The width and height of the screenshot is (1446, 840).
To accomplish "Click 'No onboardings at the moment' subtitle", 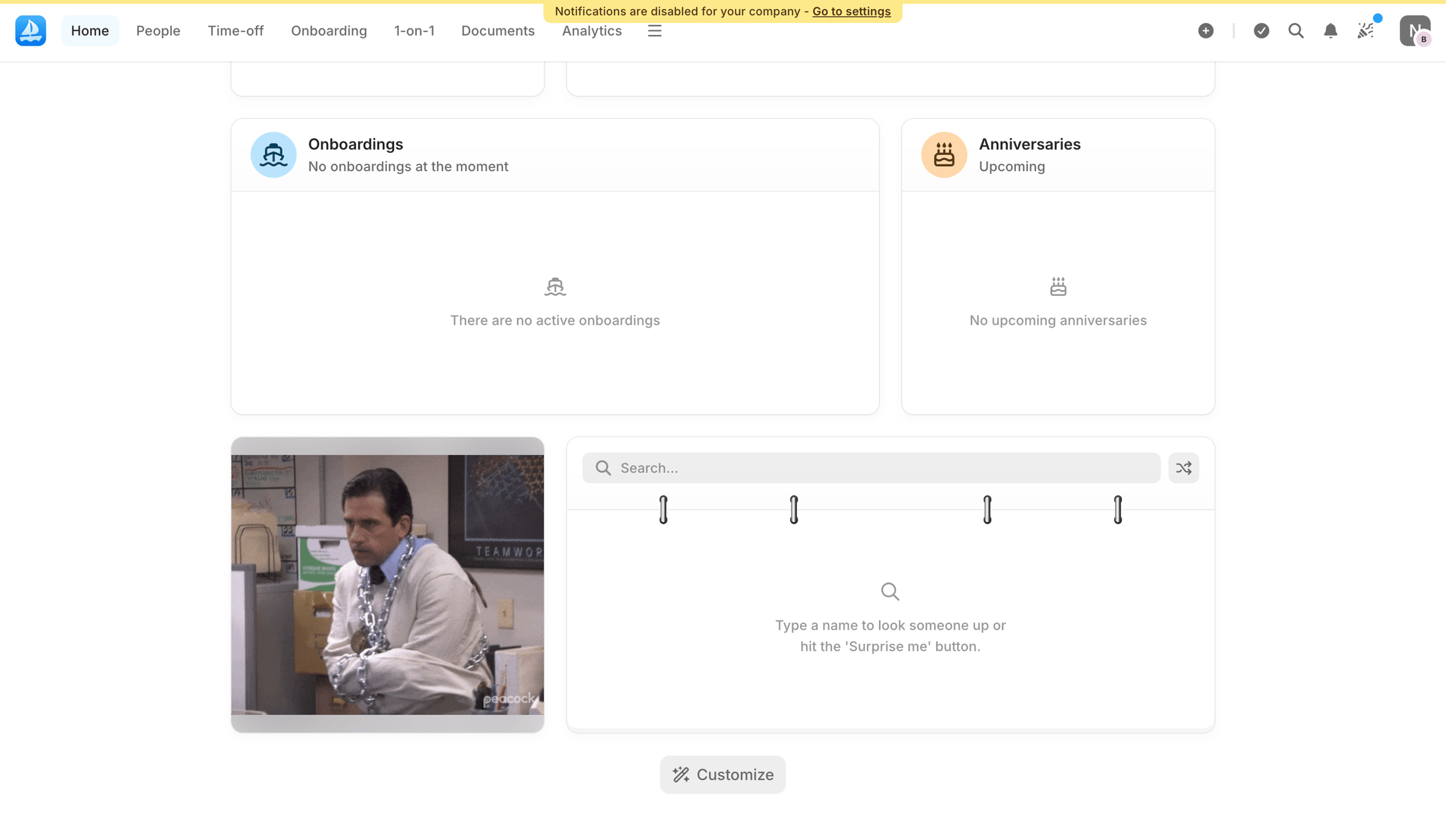I will (408, 167).
